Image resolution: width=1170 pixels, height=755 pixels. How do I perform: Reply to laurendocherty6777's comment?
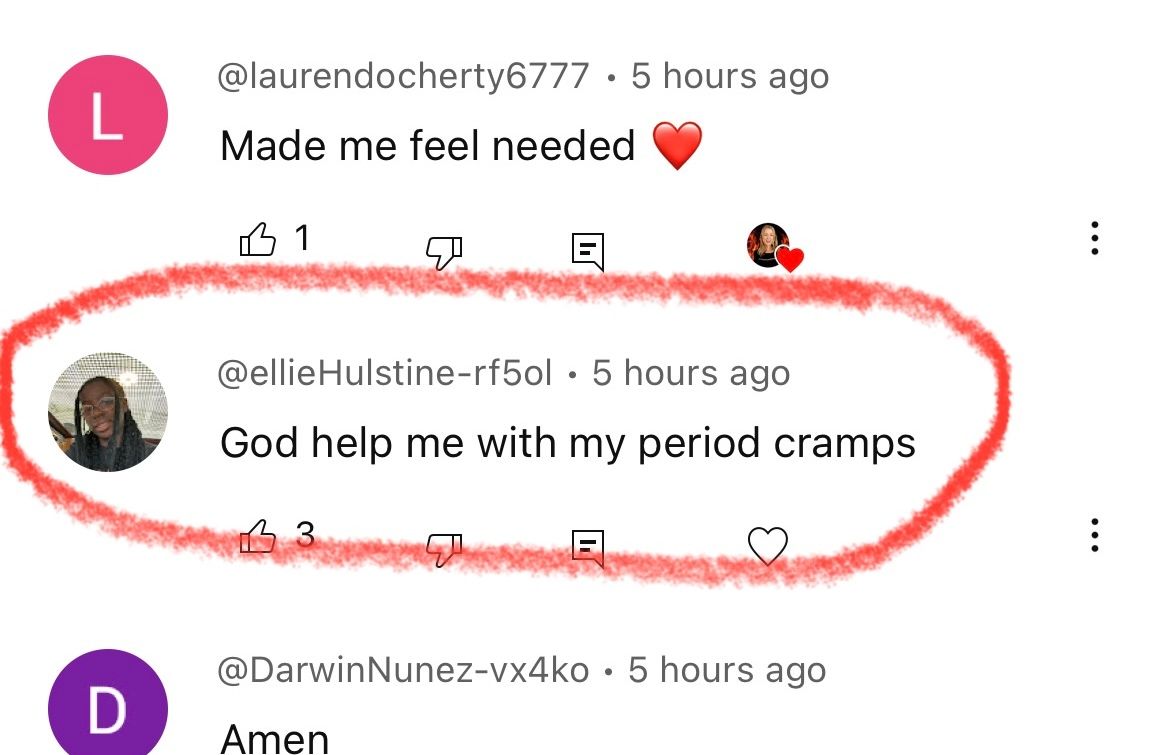pyautogui.click(x=587, y=251)
